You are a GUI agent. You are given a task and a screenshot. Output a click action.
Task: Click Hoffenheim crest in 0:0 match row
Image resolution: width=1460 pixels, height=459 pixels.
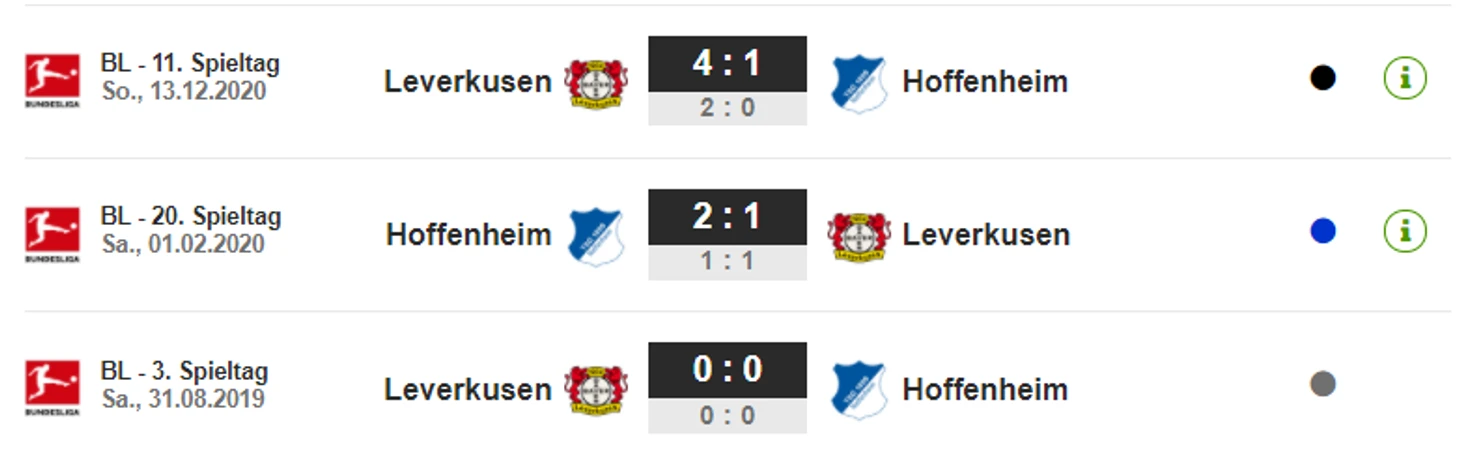pos(858,389)
